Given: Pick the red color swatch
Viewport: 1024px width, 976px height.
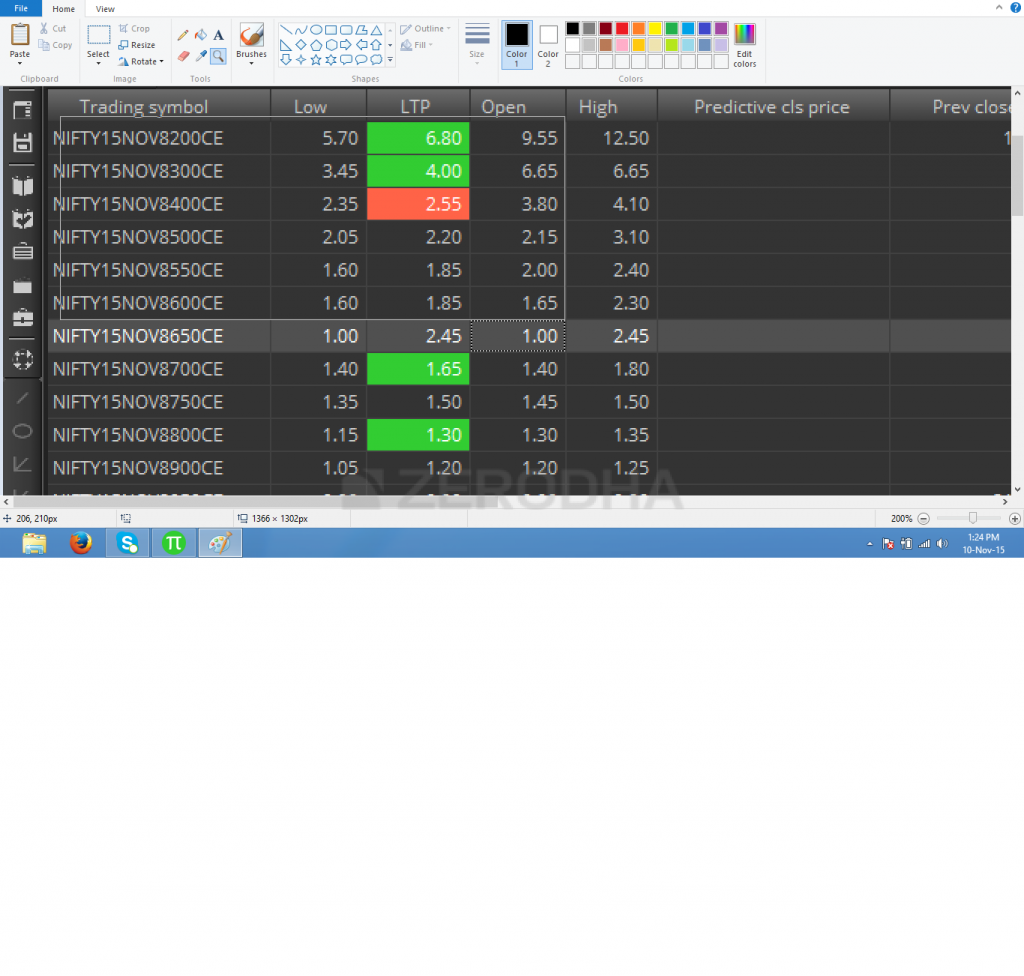Looking at the screenshot, I should [x=622, y=28].
